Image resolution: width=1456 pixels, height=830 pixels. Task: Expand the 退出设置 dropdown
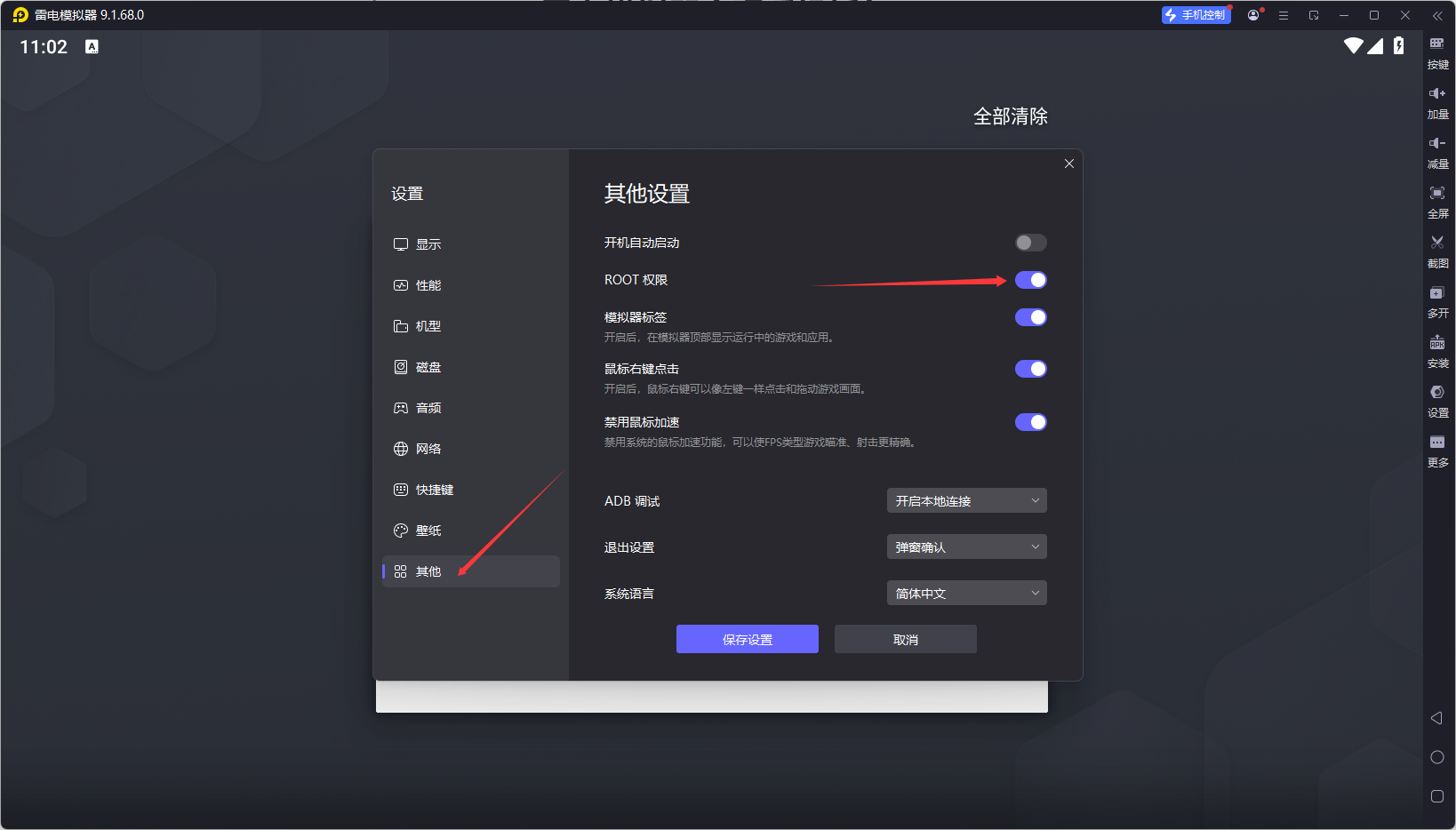coord(967,547)
